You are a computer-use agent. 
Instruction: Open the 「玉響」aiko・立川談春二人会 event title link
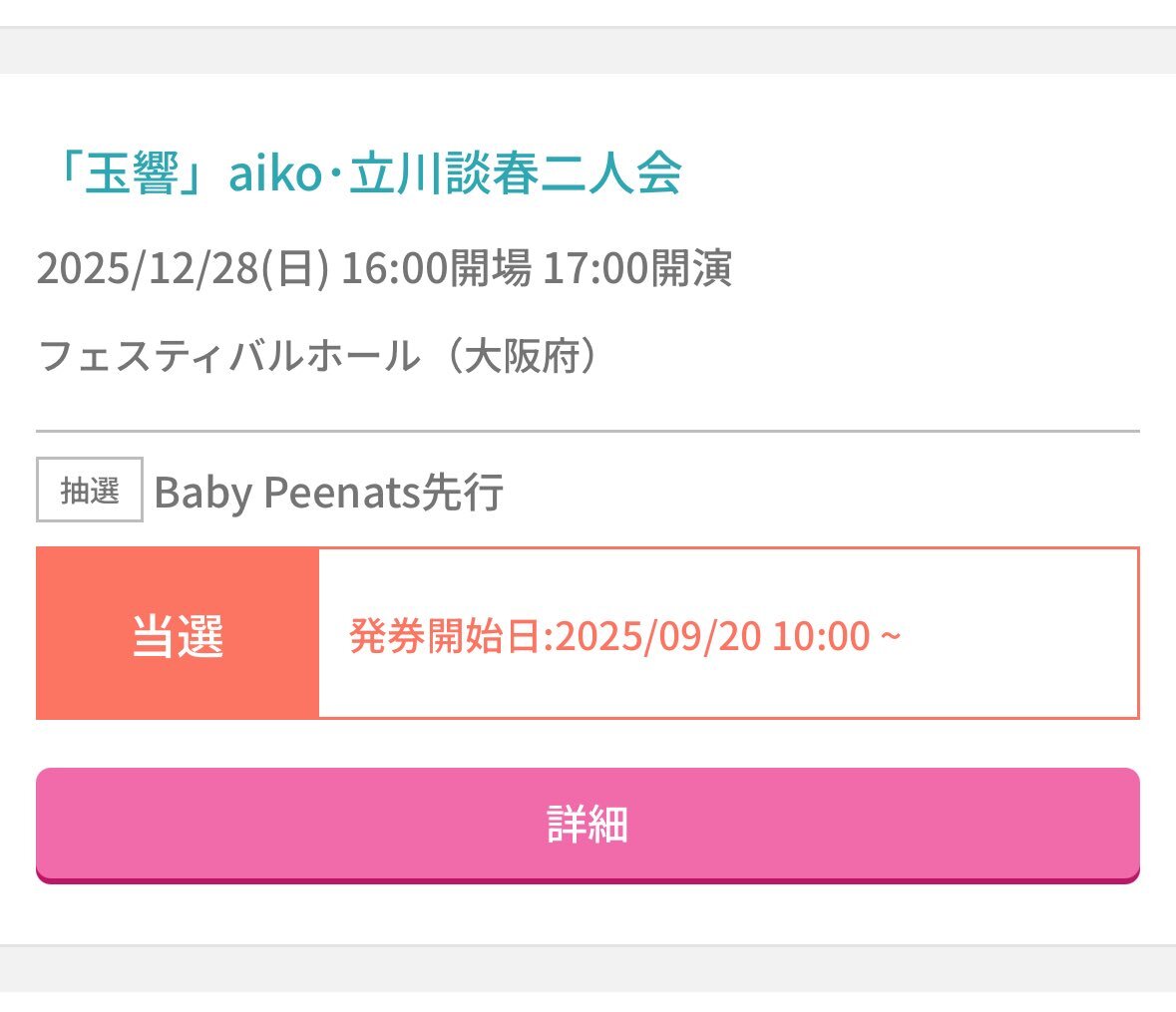click(366, 173)
